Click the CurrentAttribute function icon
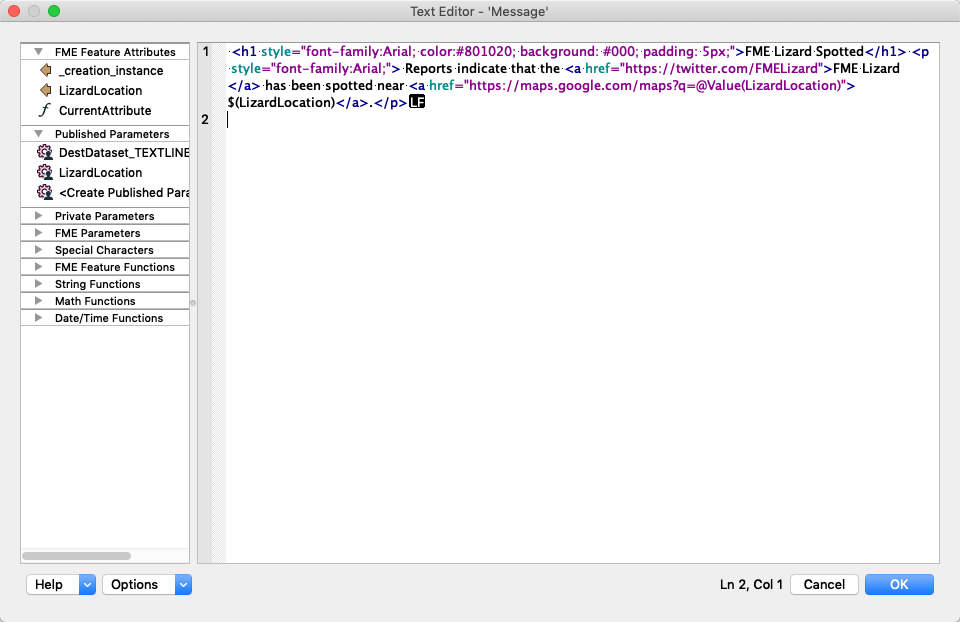The height and width of the screenshot is (622, 960). (45, 110)
